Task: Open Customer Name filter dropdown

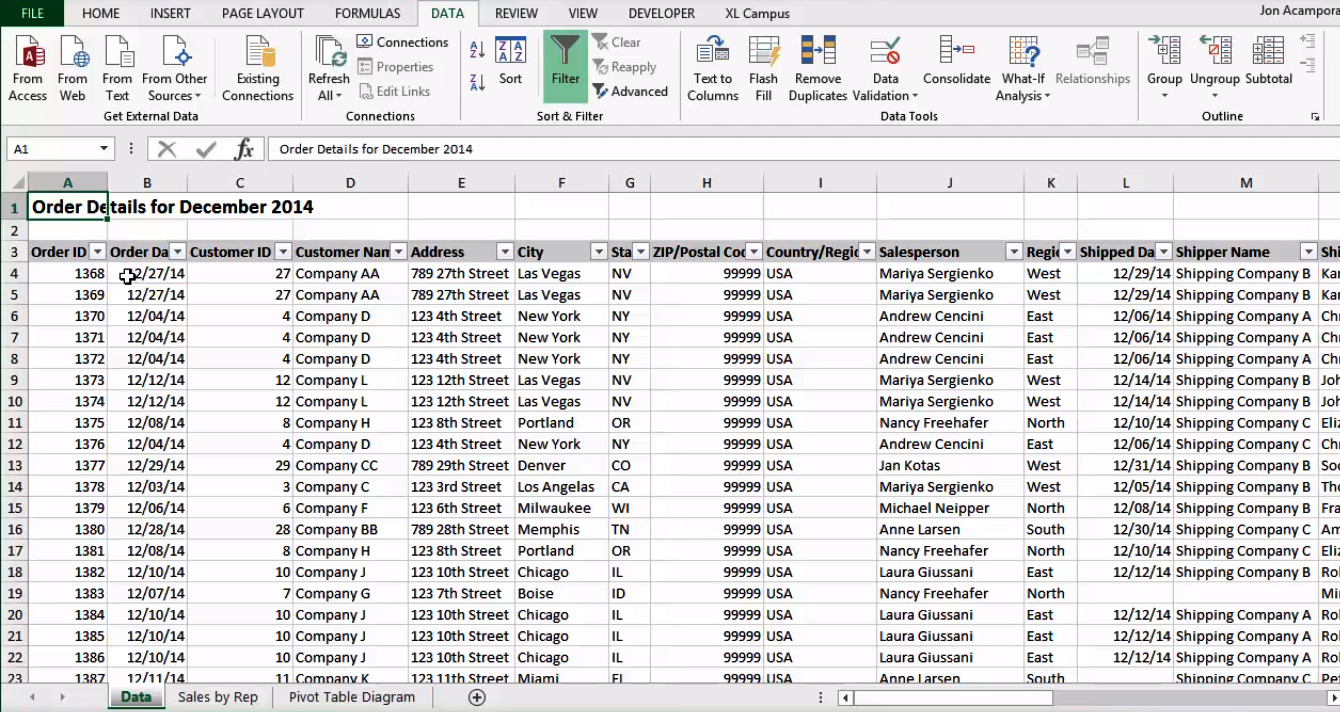Action: point(398,252)
